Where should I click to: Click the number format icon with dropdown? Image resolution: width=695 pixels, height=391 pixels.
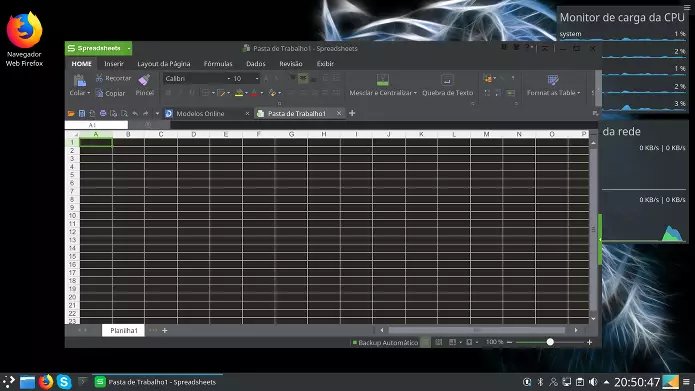489,78
